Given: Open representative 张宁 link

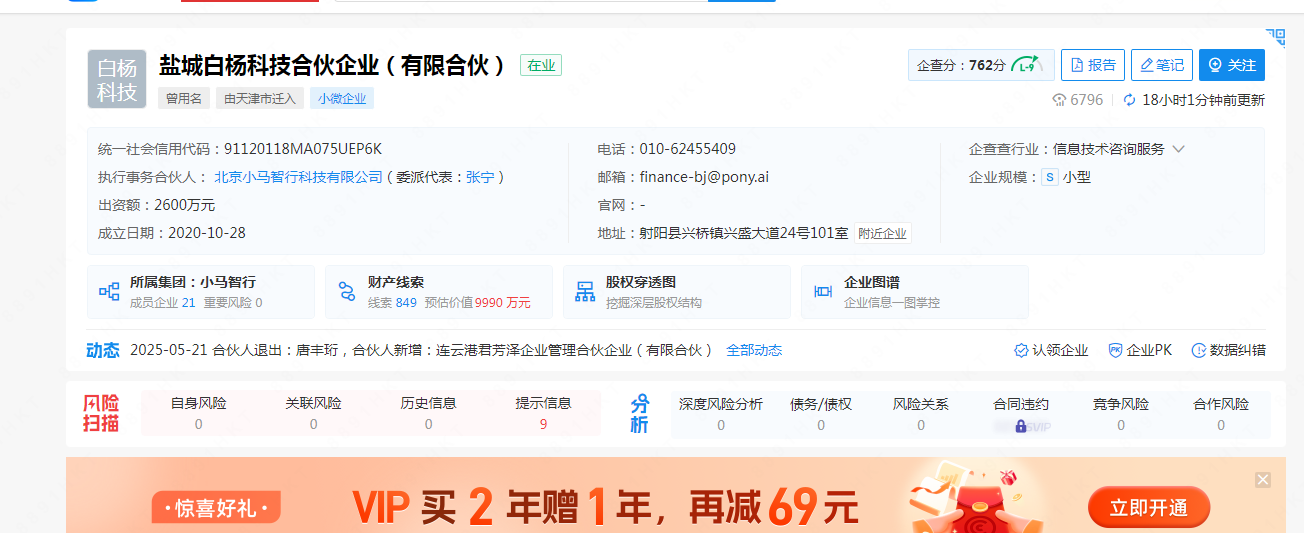Looking at the screenshot, I should 480,177.
